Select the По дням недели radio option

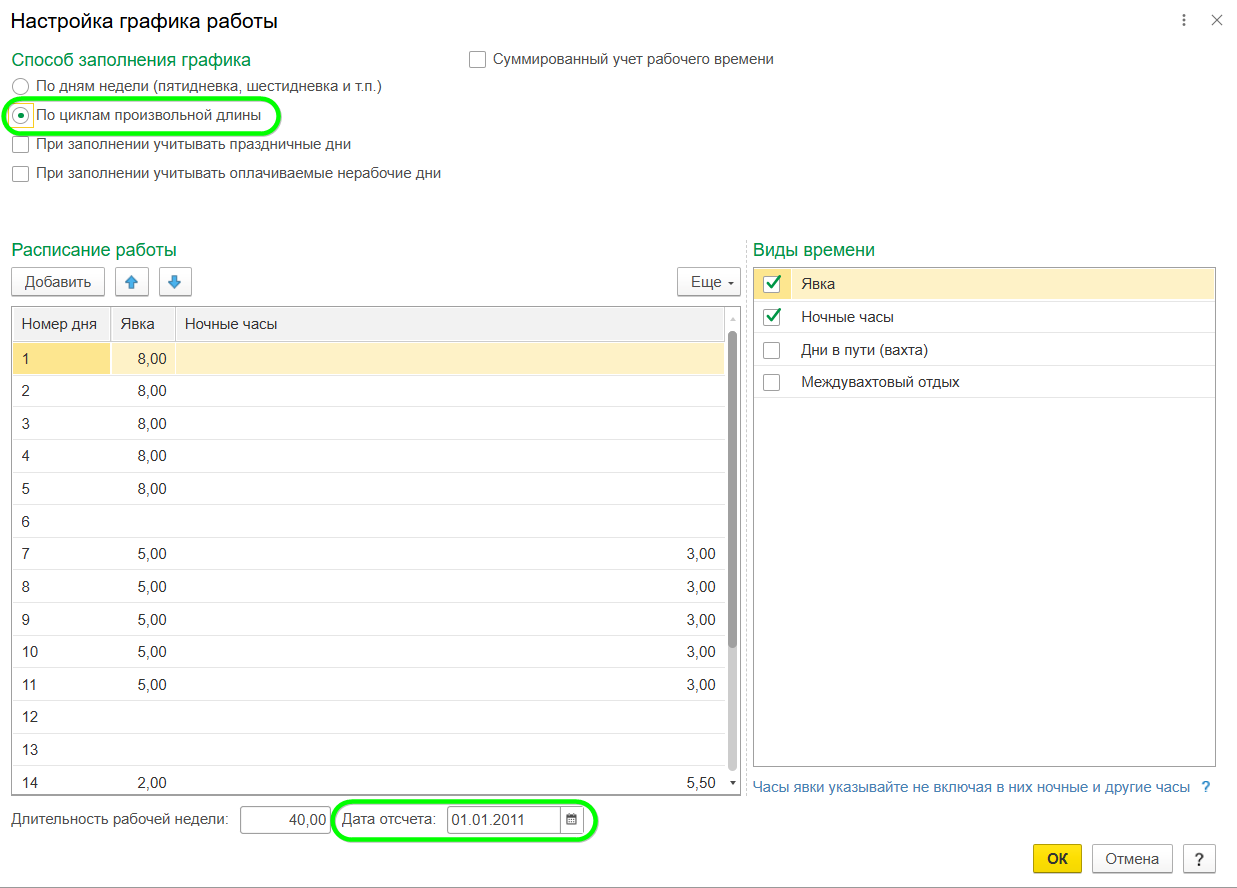[x=20, y=87]
